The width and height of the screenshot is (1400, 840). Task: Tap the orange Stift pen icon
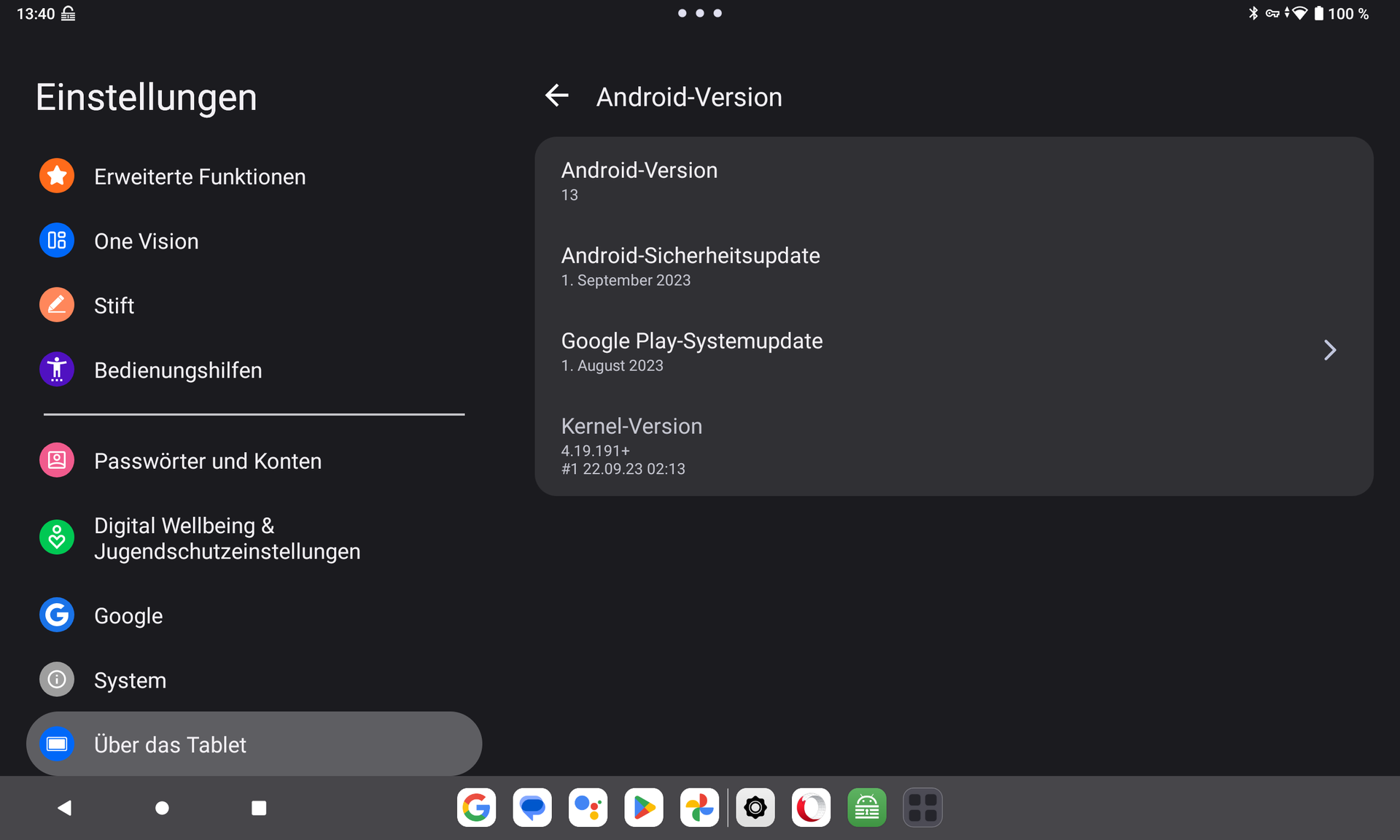pyautogui.click(x=57, y=305)
